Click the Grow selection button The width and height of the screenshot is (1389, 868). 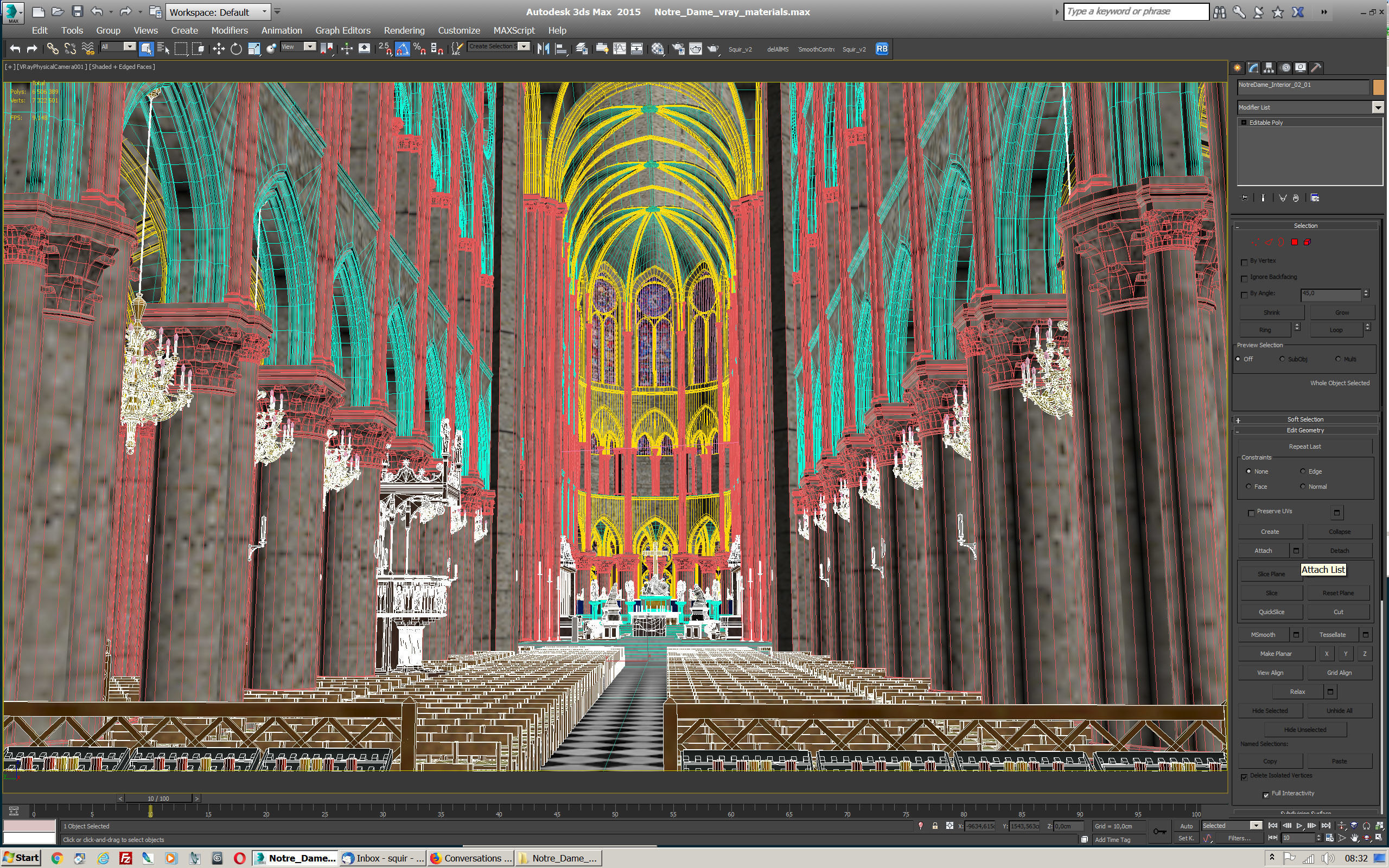[1342, 313]
